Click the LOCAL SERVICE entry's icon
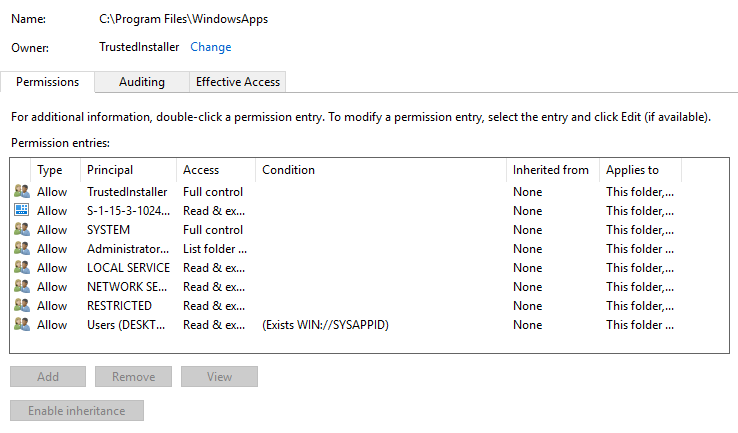Screen dimensions: 738x433 coord(22,268)
